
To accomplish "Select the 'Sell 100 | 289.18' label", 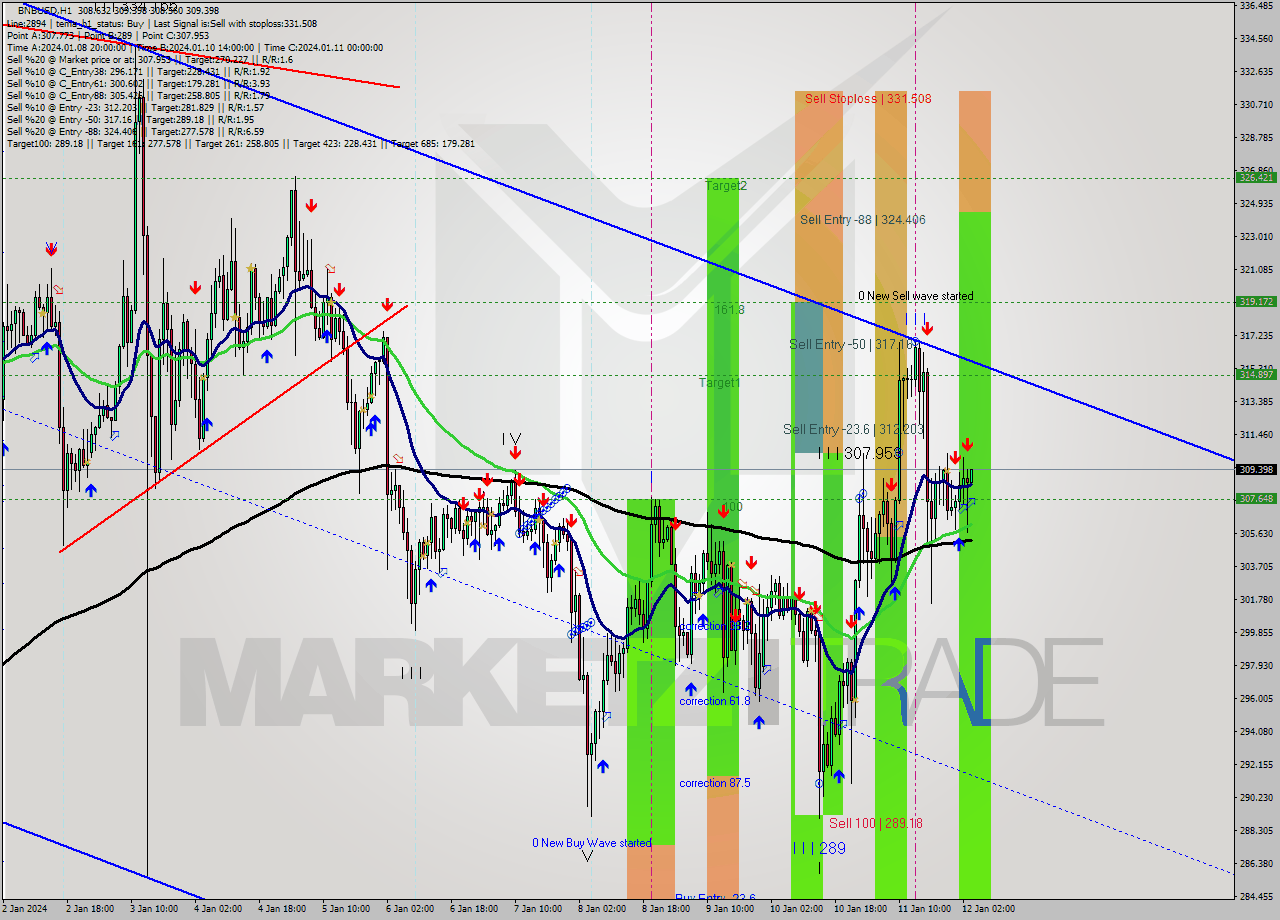I will (x=876, y=823).
